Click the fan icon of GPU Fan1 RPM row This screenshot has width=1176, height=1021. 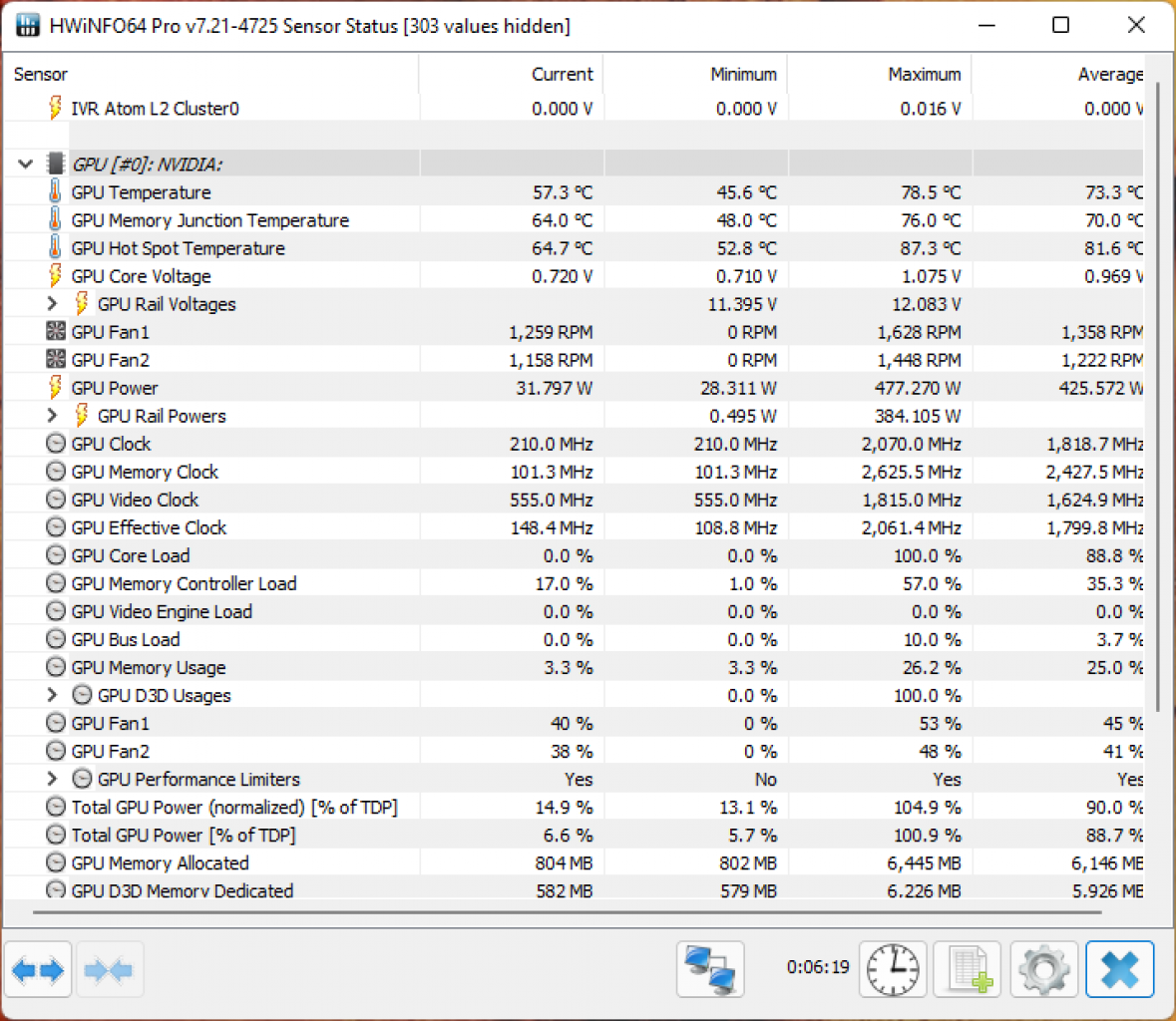(56, 331)
